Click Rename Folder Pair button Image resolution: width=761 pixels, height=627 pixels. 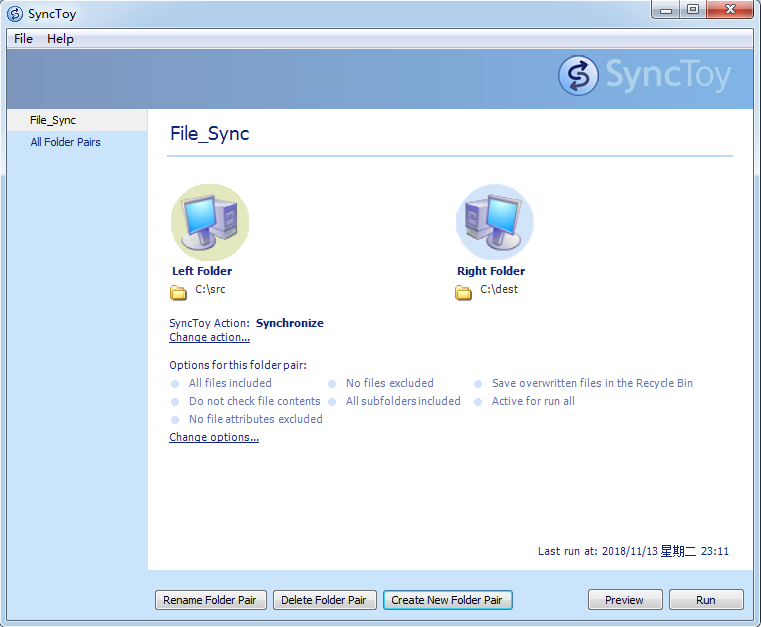point(210,600)
